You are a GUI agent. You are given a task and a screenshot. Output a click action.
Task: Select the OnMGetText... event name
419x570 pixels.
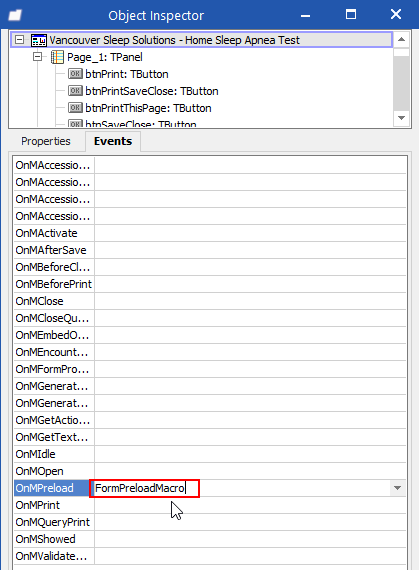(x=52, y=437)
